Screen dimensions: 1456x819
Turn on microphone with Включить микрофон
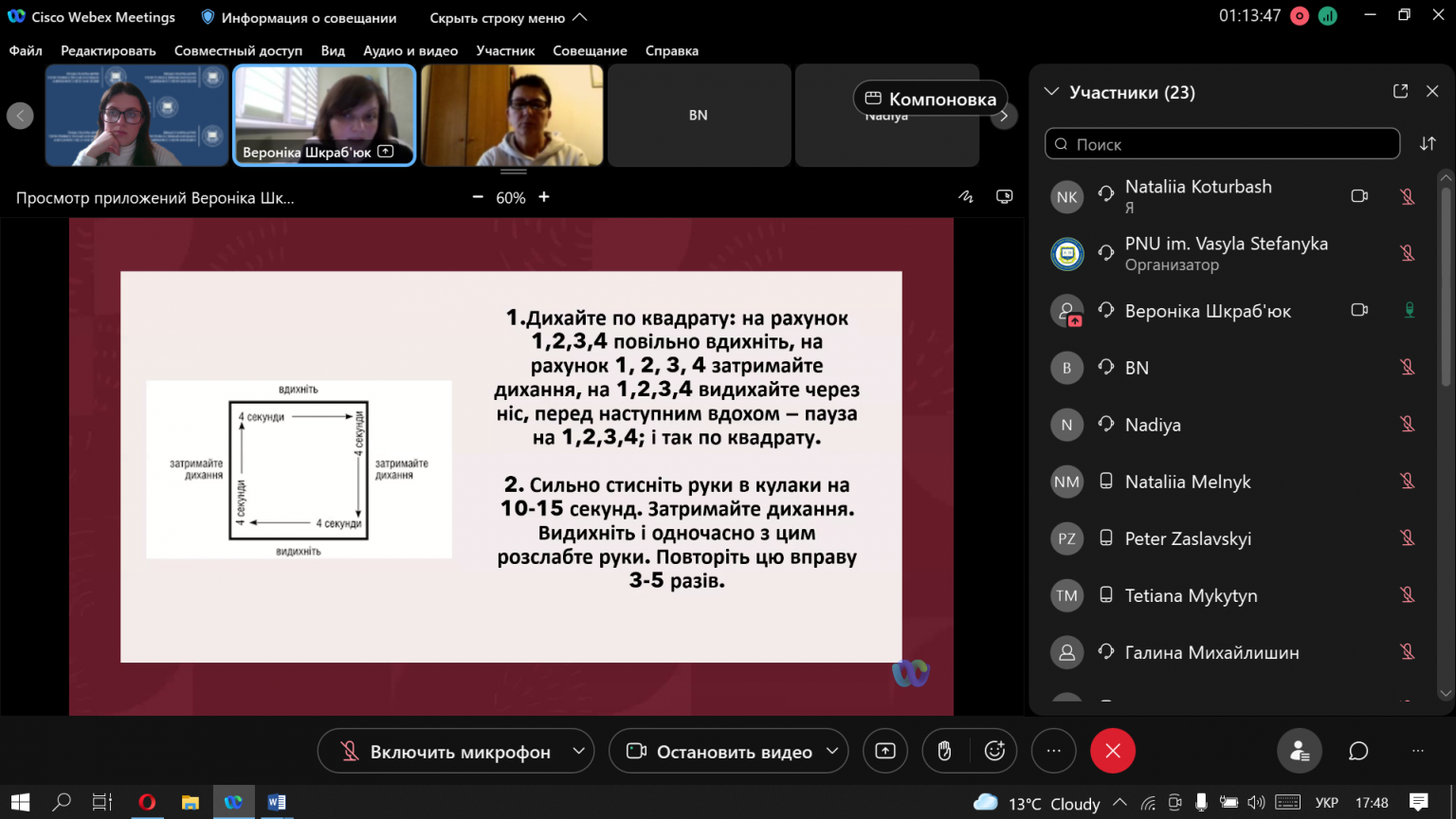pos(445,751)
